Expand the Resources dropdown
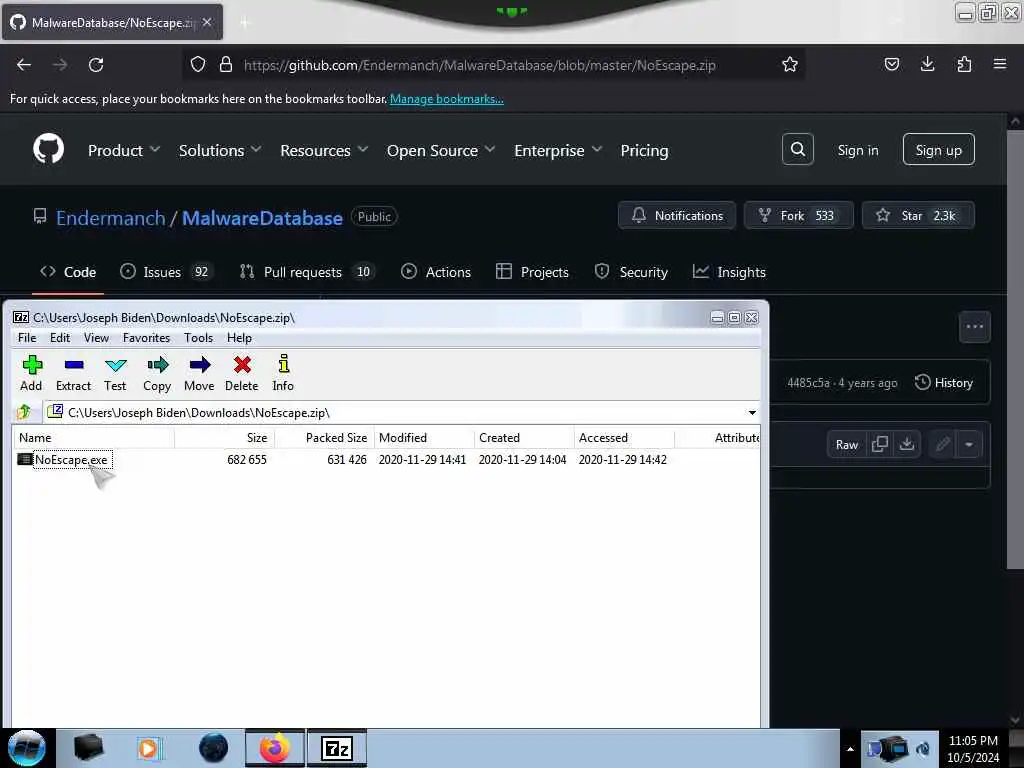Viewport: 1024px width, 768px height. pyautogui.click(x=324, y=150)
